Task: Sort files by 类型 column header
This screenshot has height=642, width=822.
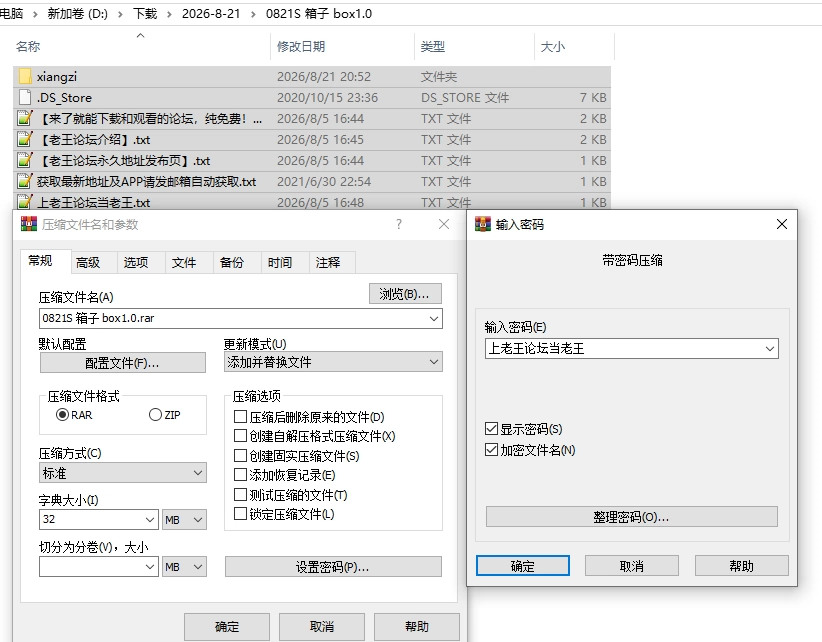Action: (474, 47)
